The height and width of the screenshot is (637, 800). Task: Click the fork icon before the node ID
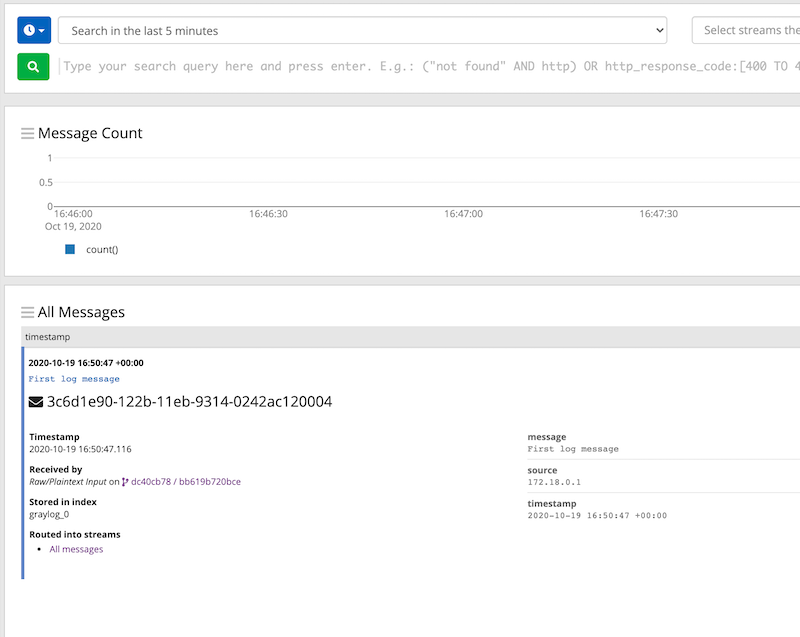(125, 481)
